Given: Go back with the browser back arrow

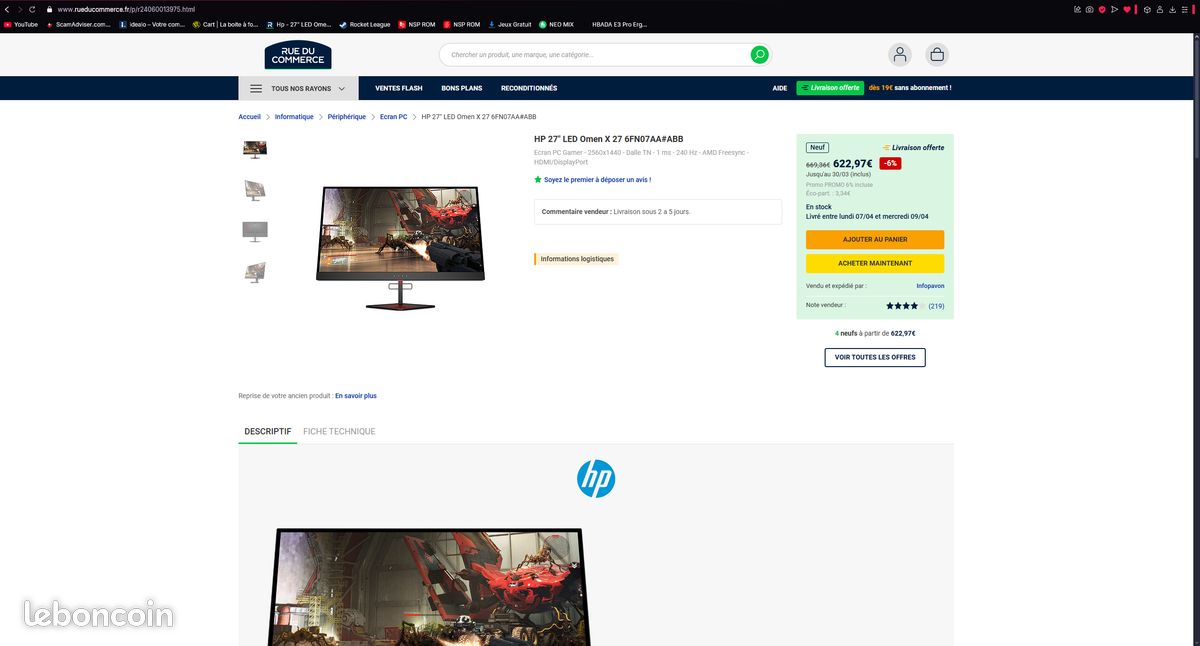Looking at the screenshot, I should pyautogui.click(x=6, y=9).
